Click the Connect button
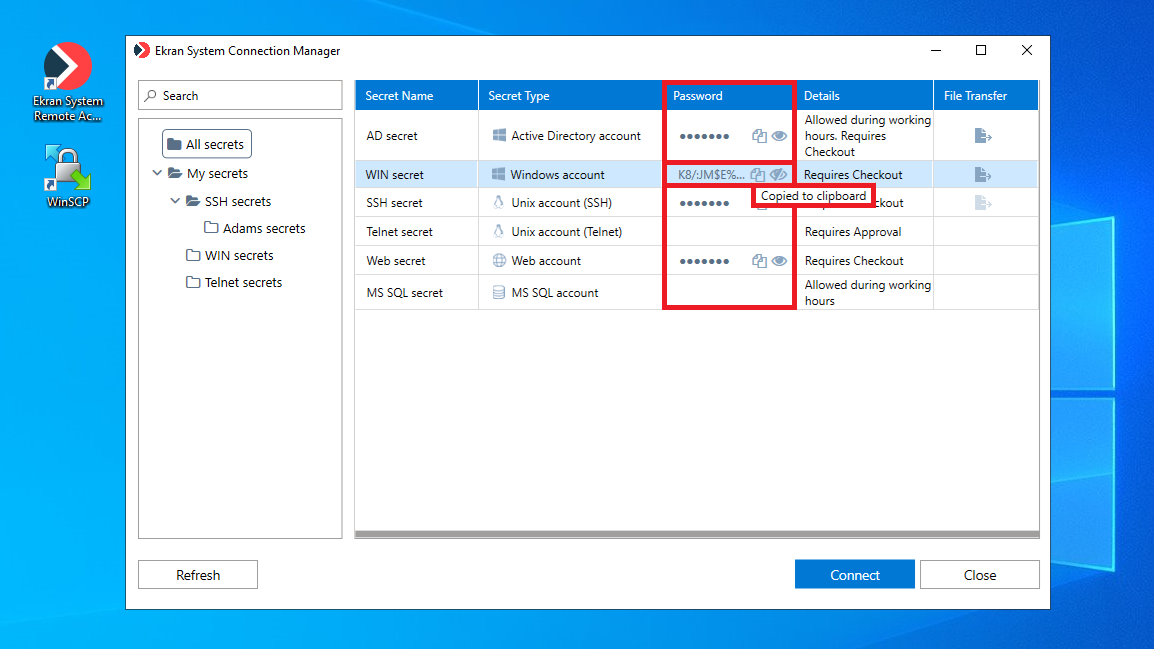 point(854,575)
